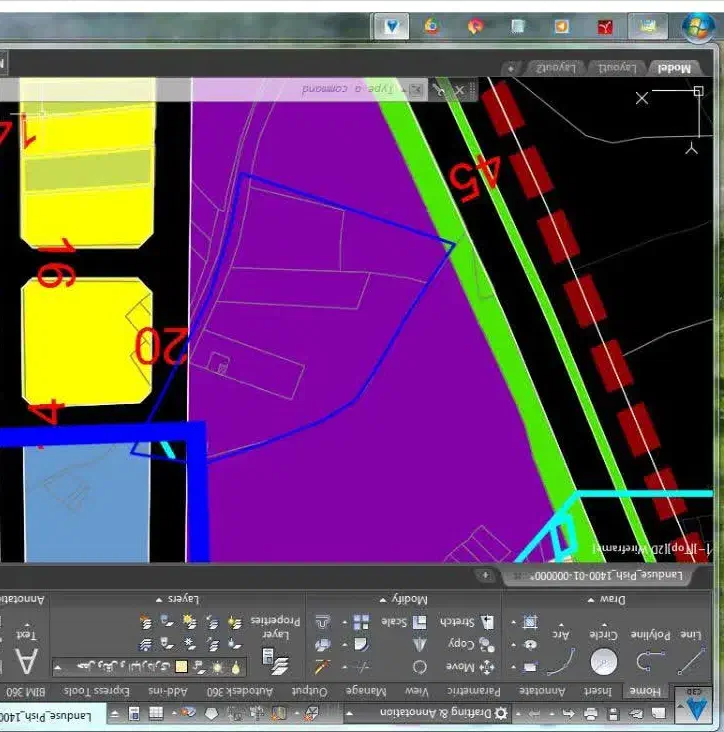Switch to the Annotate ribbon tab
Screen dimensions: 724x732
(545, 691)
